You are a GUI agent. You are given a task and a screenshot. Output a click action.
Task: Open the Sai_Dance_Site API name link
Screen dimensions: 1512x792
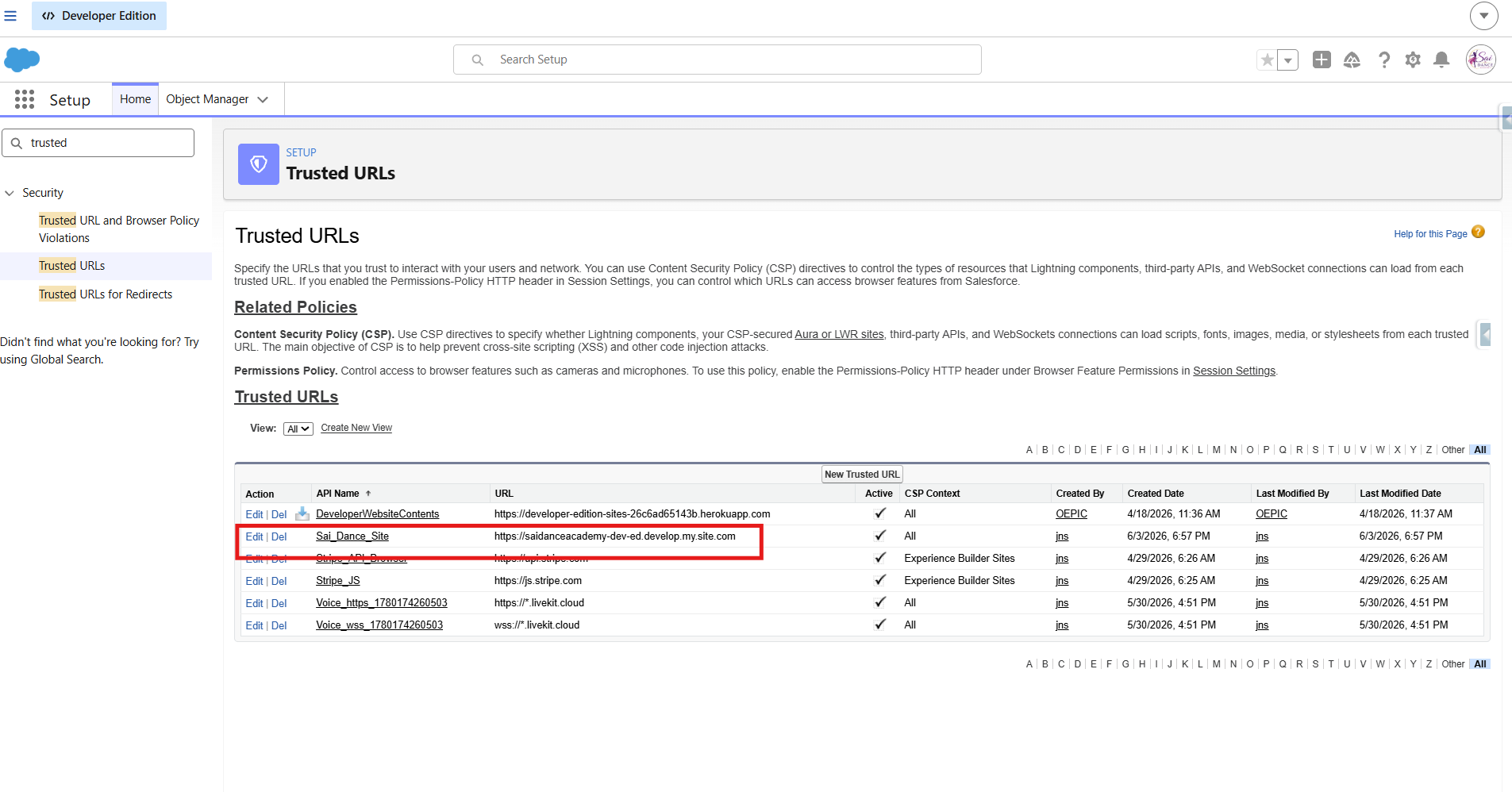click(x=352, y=536)
